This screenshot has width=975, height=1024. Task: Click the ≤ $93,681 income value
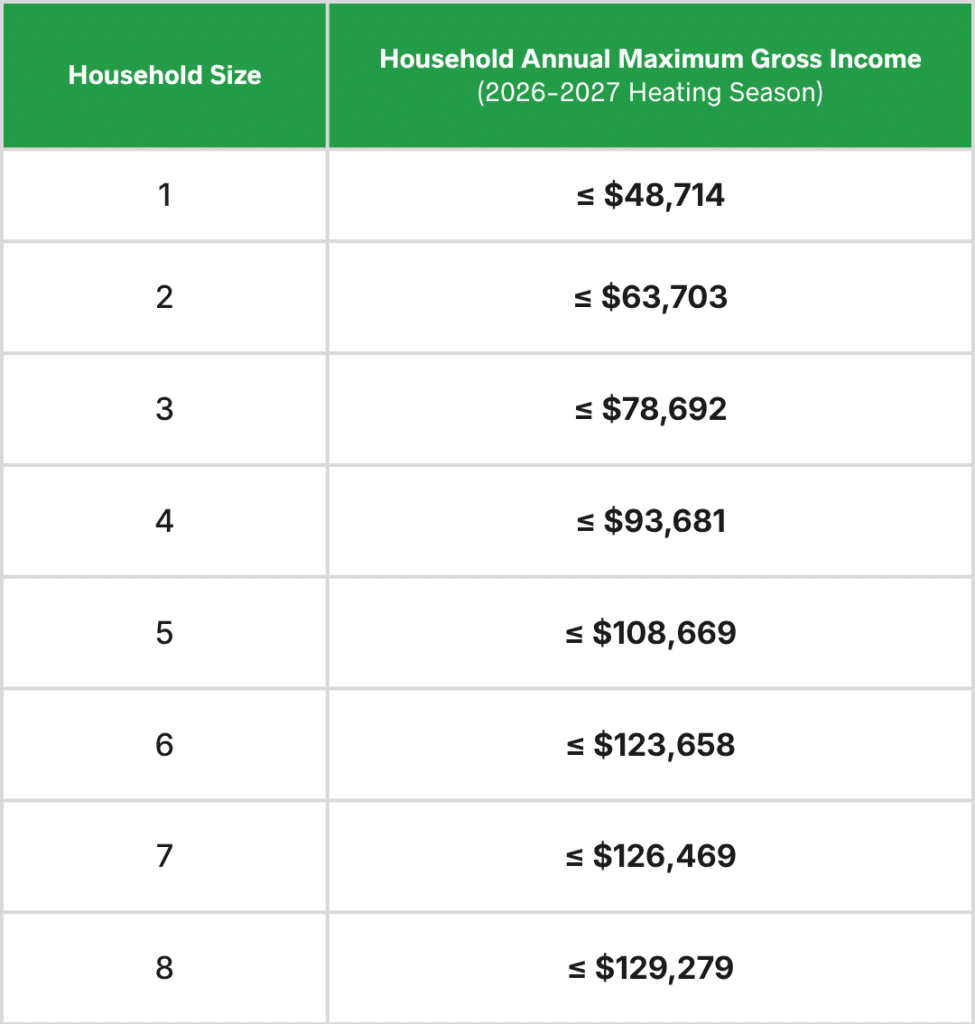651,521
